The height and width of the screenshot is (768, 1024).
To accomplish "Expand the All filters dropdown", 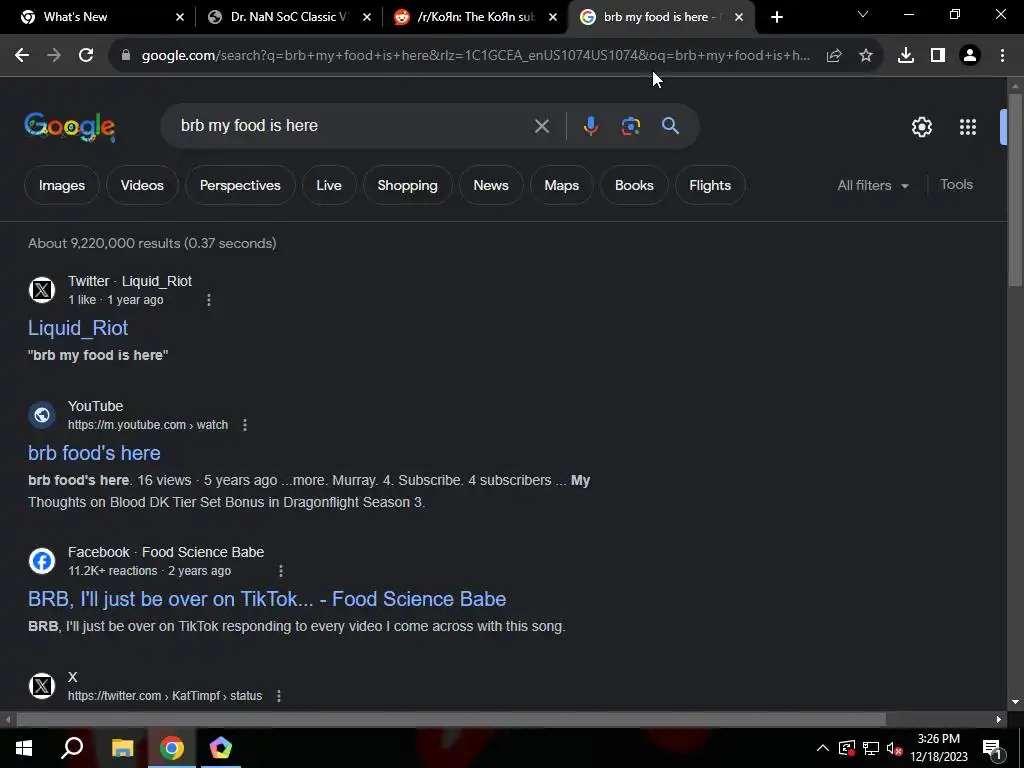I will coord(873,185).
